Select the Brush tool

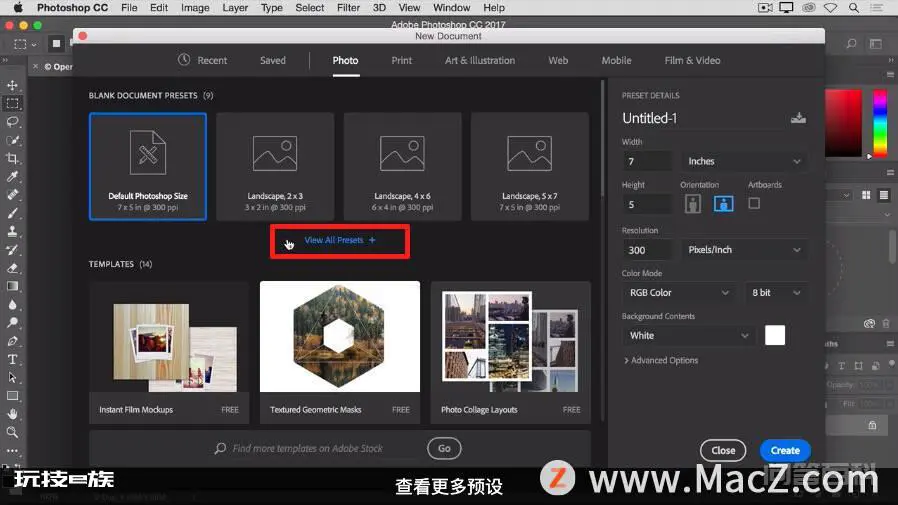coord(12,213)
